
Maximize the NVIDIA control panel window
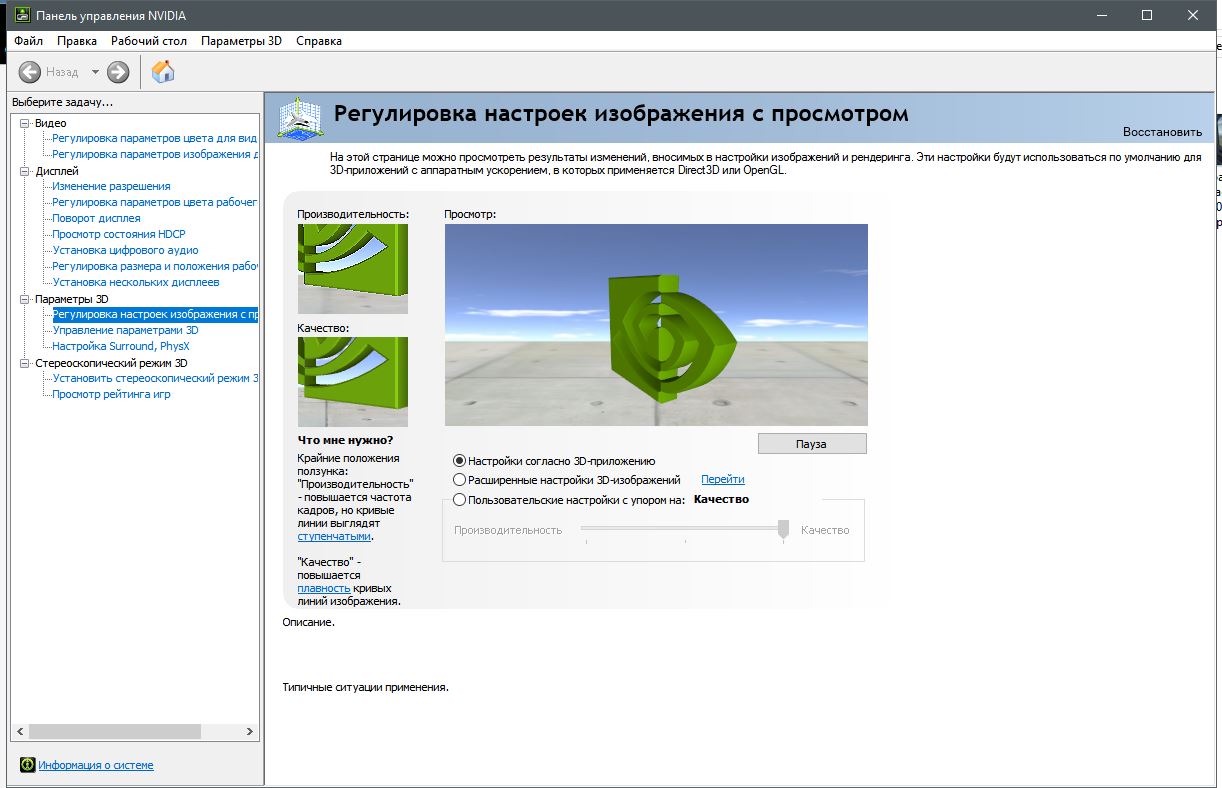point(1147,15)
